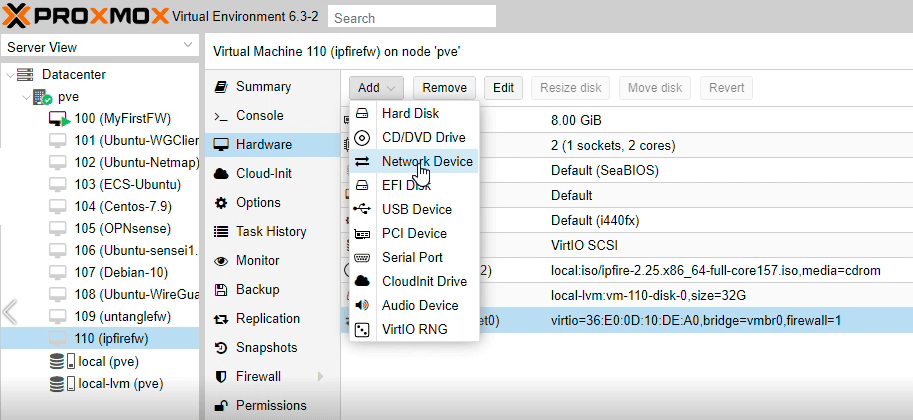Click the Hard Disk drive icon in menu
Viewport: 913px width, 420px height.
pyautogui.click(x=362, y=114)
